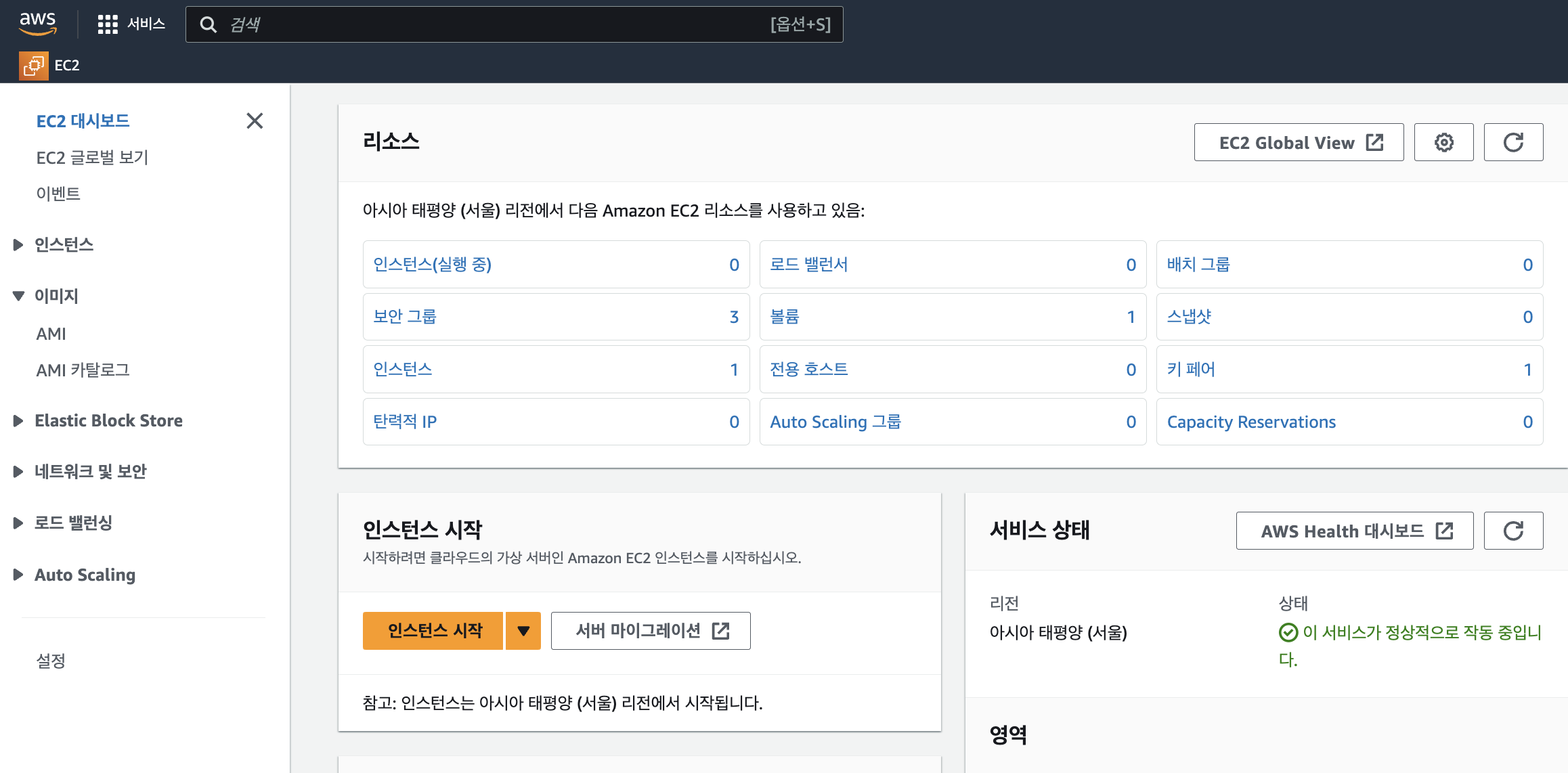
Task: Open AWS Health 대시보드 button
Action: (x=1354, y=531)
